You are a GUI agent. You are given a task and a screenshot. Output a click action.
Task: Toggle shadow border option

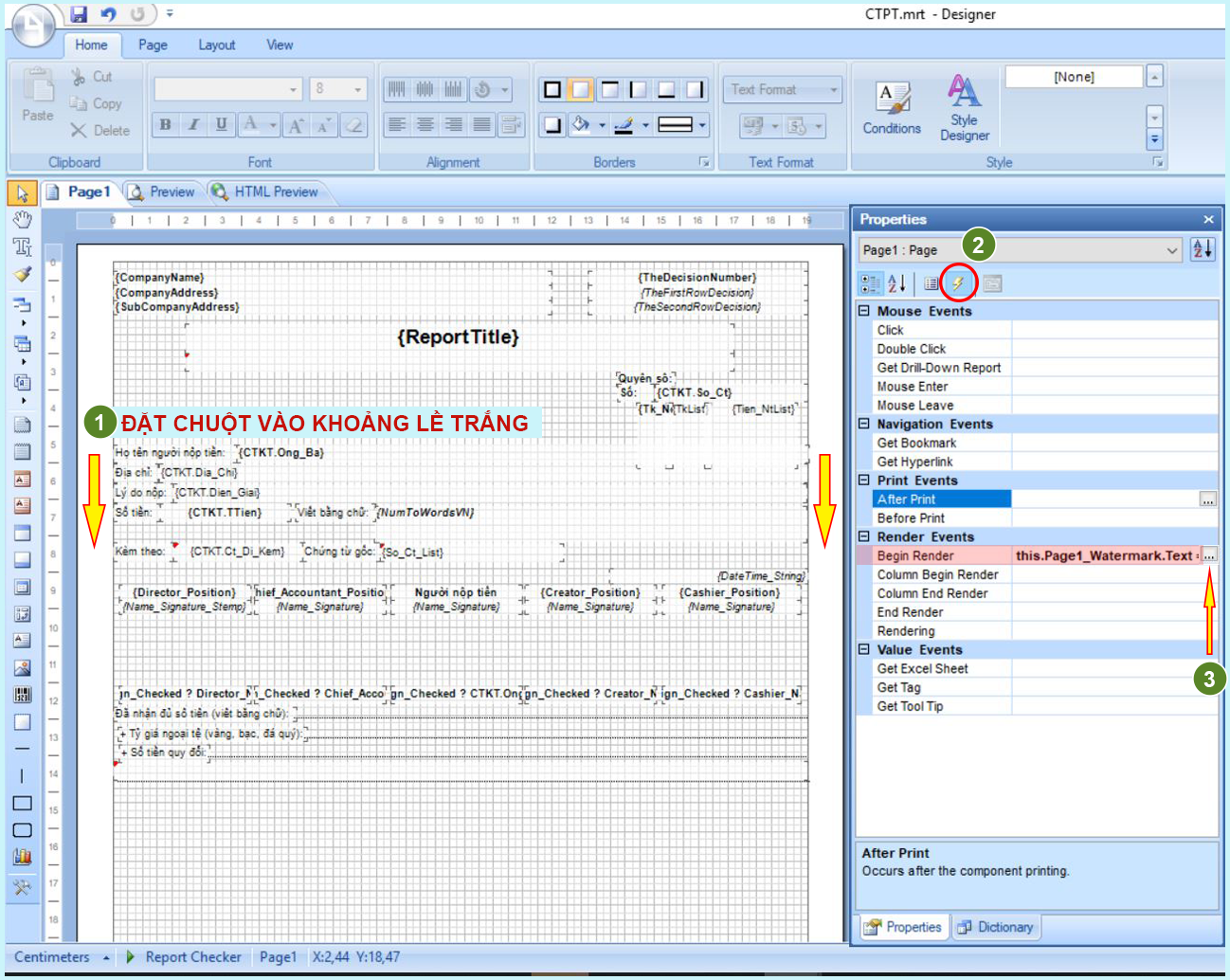(x=552, y=124)
